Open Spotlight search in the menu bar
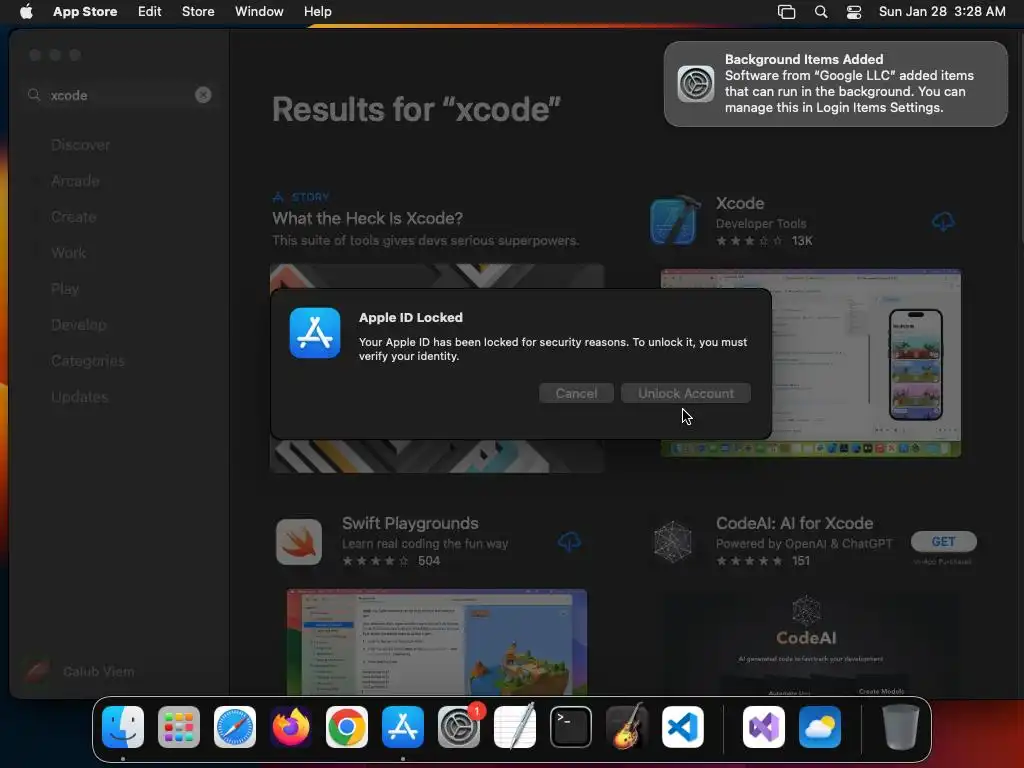The image size is (1024, 768). pos(821,12)
